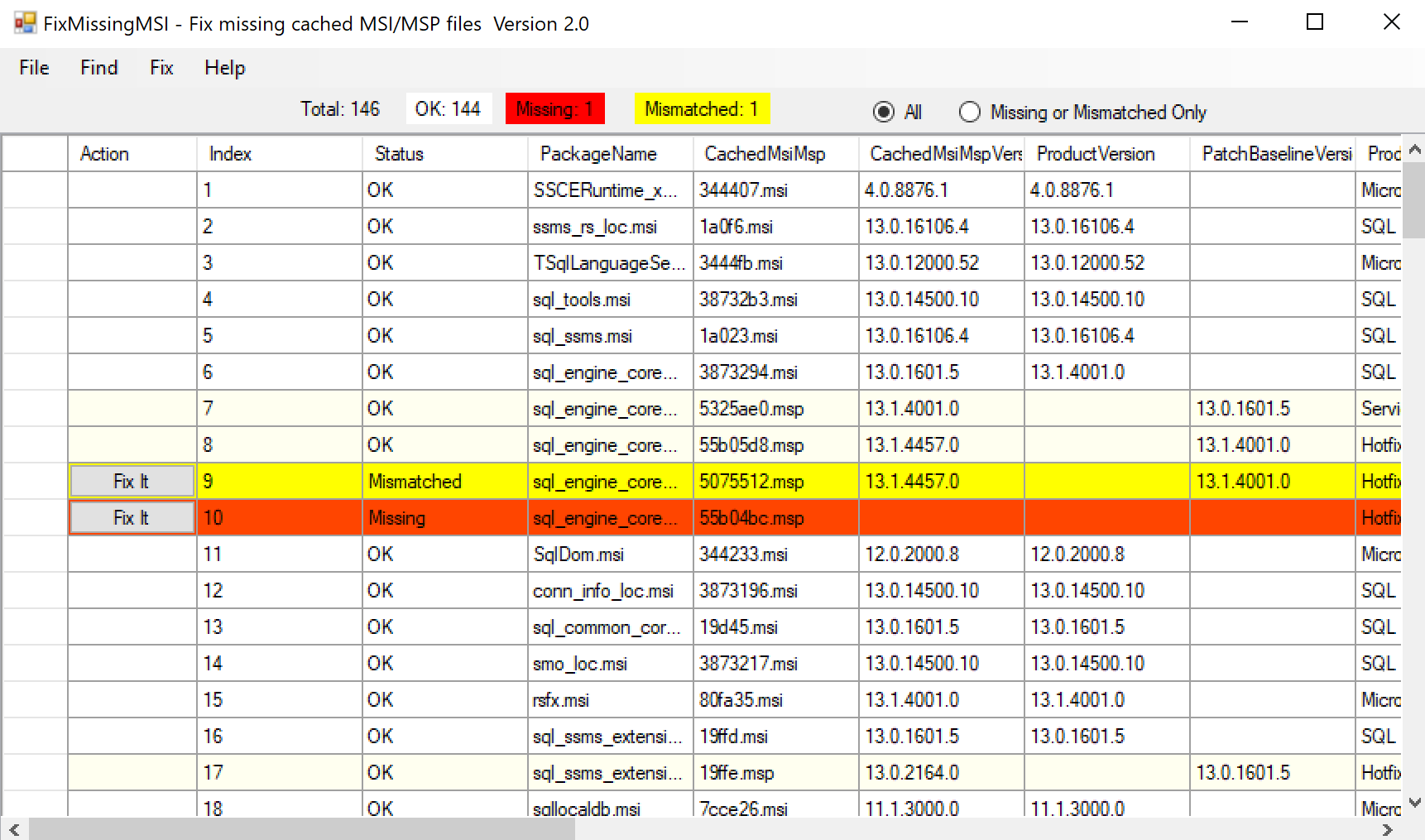Sort by the PackageName column header

pyautogui.click(x=598, y=153)
